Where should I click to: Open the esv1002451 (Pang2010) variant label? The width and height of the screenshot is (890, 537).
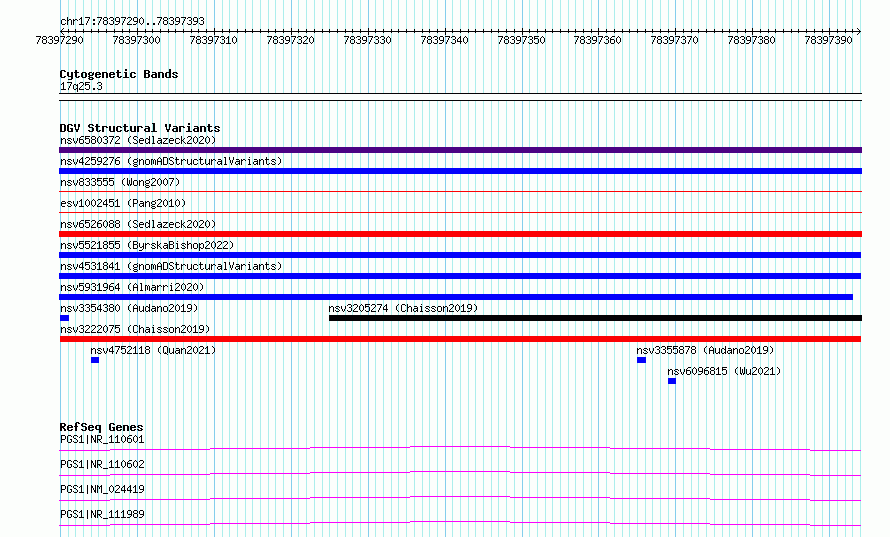123,203
